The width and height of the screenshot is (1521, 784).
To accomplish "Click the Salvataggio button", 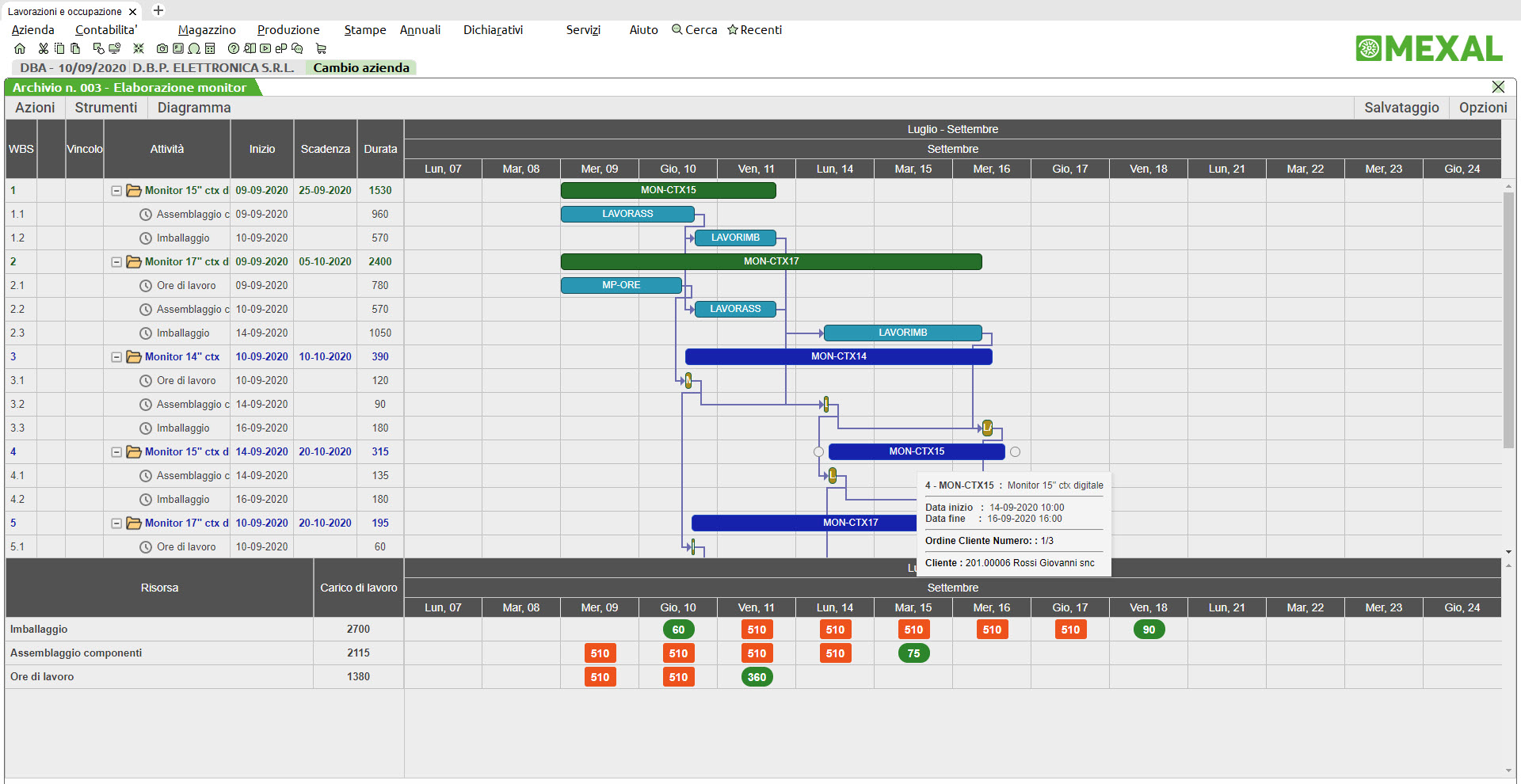I will coord(1401,108).
